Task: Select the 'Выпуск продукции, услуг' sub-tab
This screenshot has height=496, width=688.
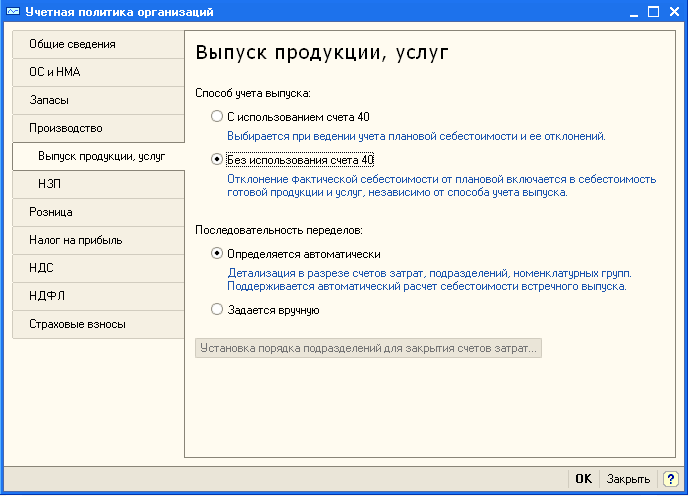Action: click(x=100, y=157)
